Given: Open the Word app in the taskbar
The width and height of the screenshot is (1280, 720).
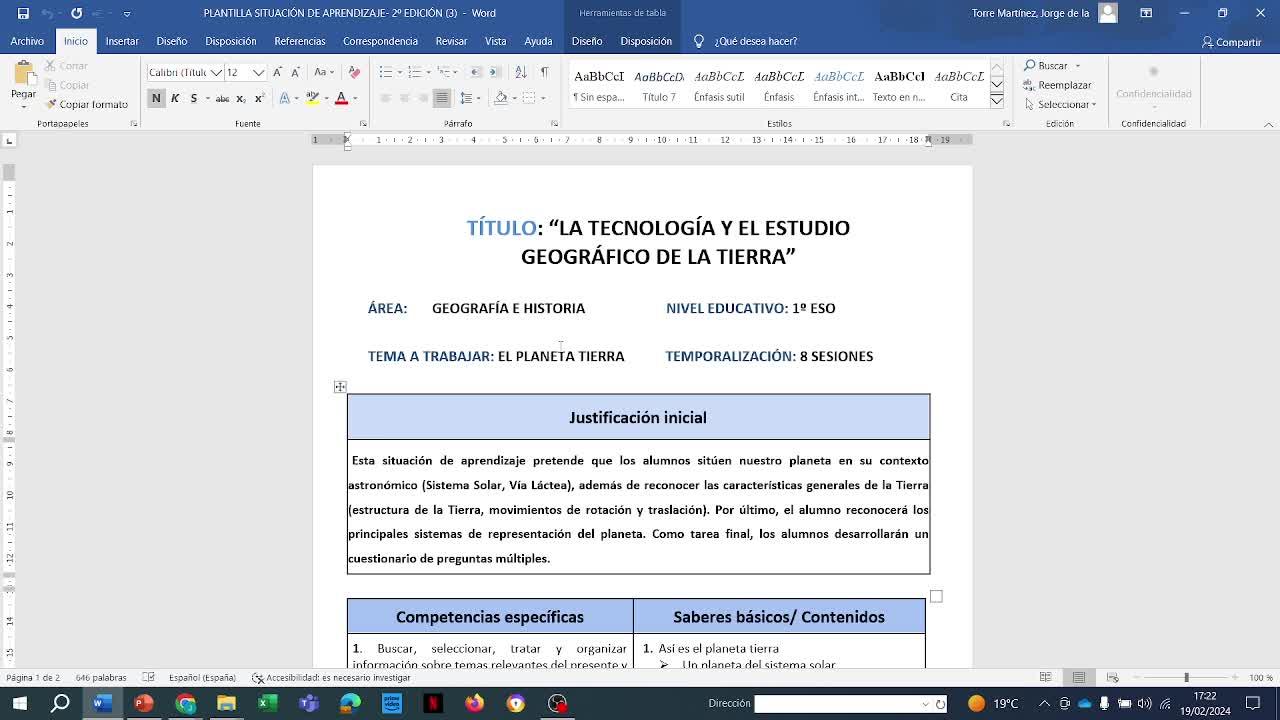Looking at the screenshot, I should coord(102,703).
